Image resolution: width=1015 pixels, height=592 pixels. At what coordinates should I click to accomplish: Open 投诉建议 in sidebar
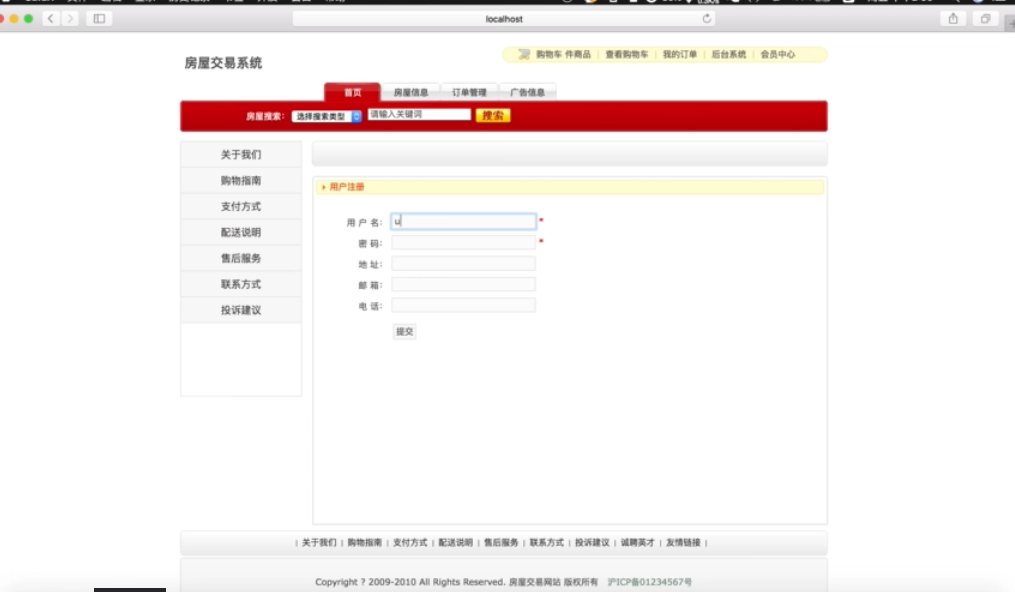pos(241,310)
